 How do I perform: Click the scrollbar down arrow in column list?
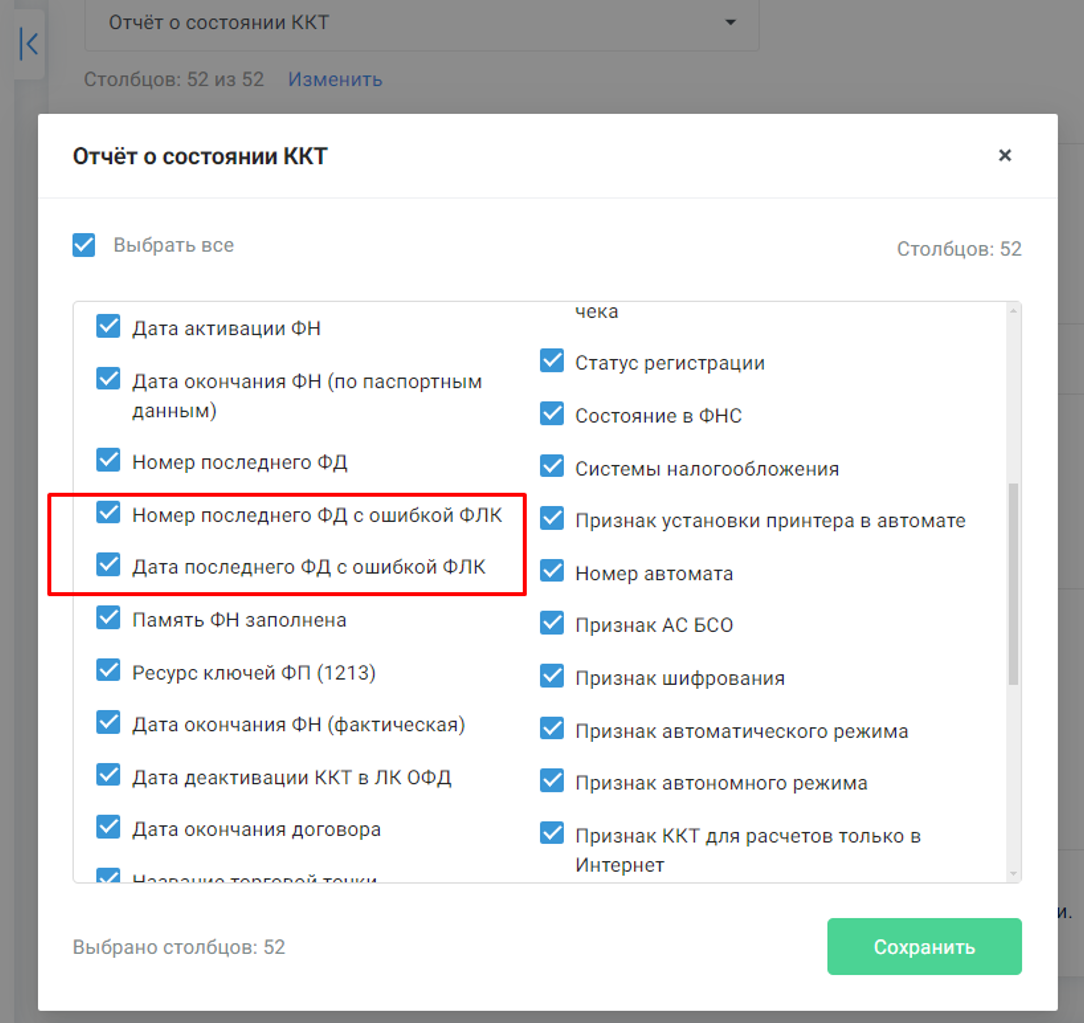(x=1013, y=874)
